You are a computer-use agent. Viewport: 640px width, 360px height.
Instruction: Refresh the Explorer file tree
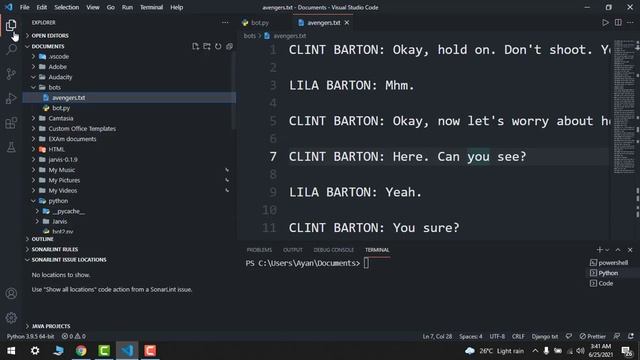(x=218, y=47)
